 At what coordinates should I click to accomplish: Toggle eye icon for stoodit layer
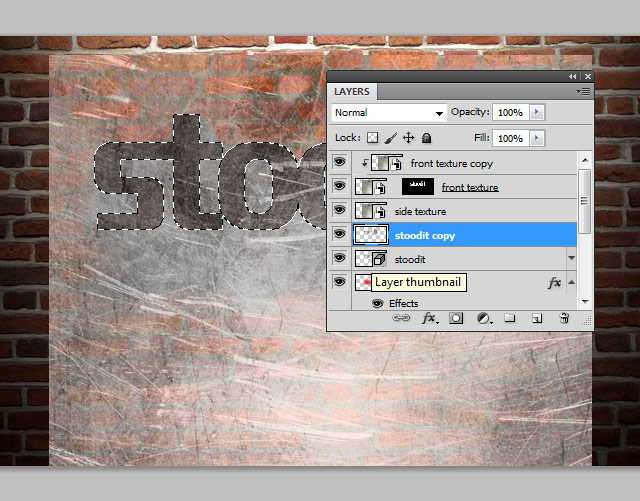[339, 258]
